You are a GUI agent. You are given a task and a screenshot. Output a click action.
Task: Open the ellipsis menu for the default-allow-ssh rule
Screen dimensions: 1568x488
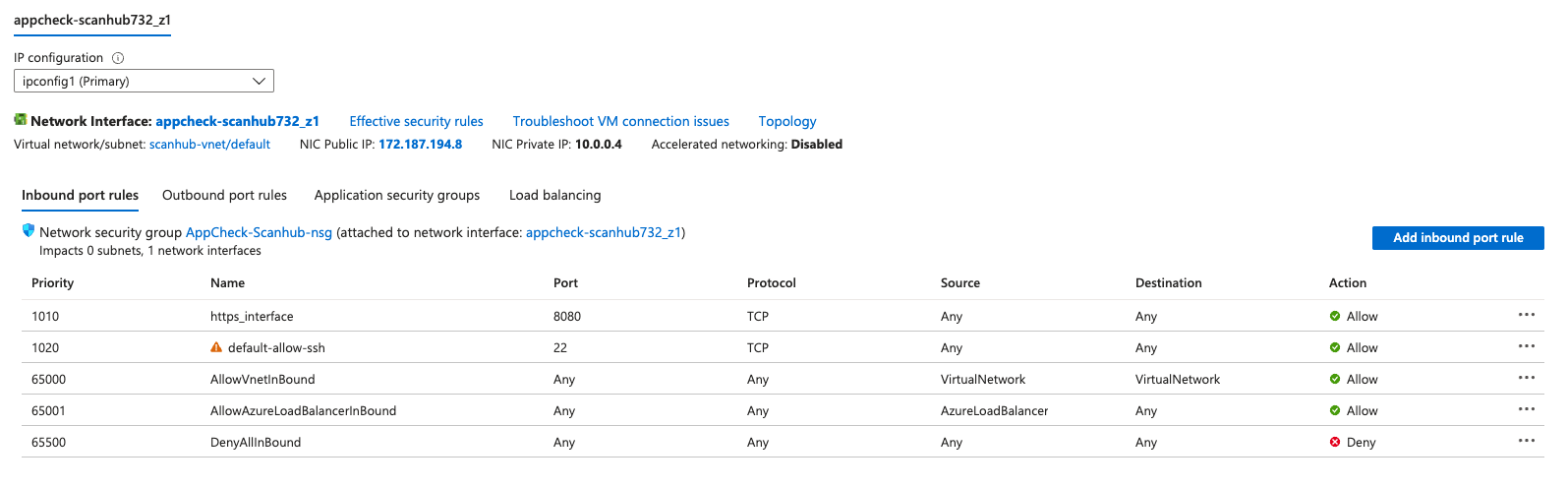click(1526, 346)
